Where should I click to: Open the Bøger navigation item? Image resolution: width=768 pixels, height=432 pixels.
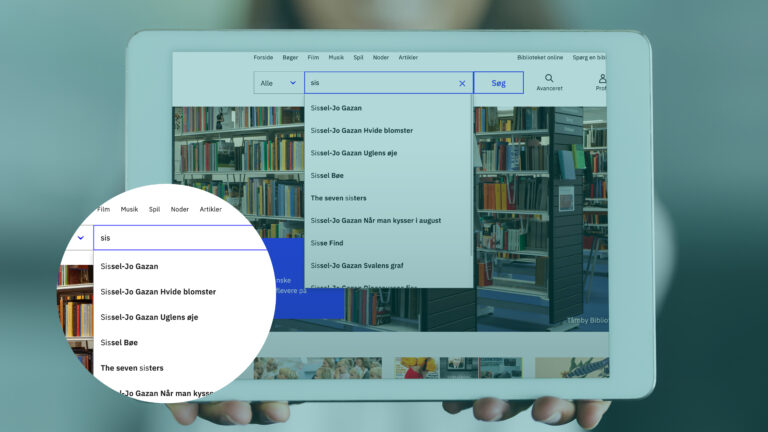(x=290, y=58)
